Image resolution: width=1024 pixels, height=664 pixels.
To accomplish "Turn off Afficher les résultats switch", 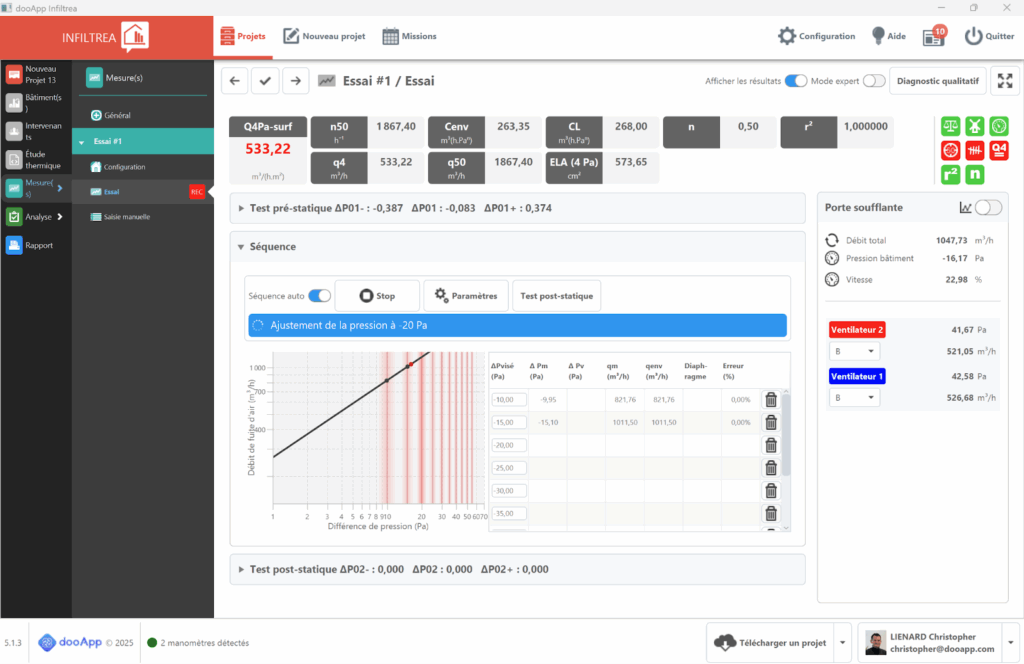I will (x=796, y=81).
